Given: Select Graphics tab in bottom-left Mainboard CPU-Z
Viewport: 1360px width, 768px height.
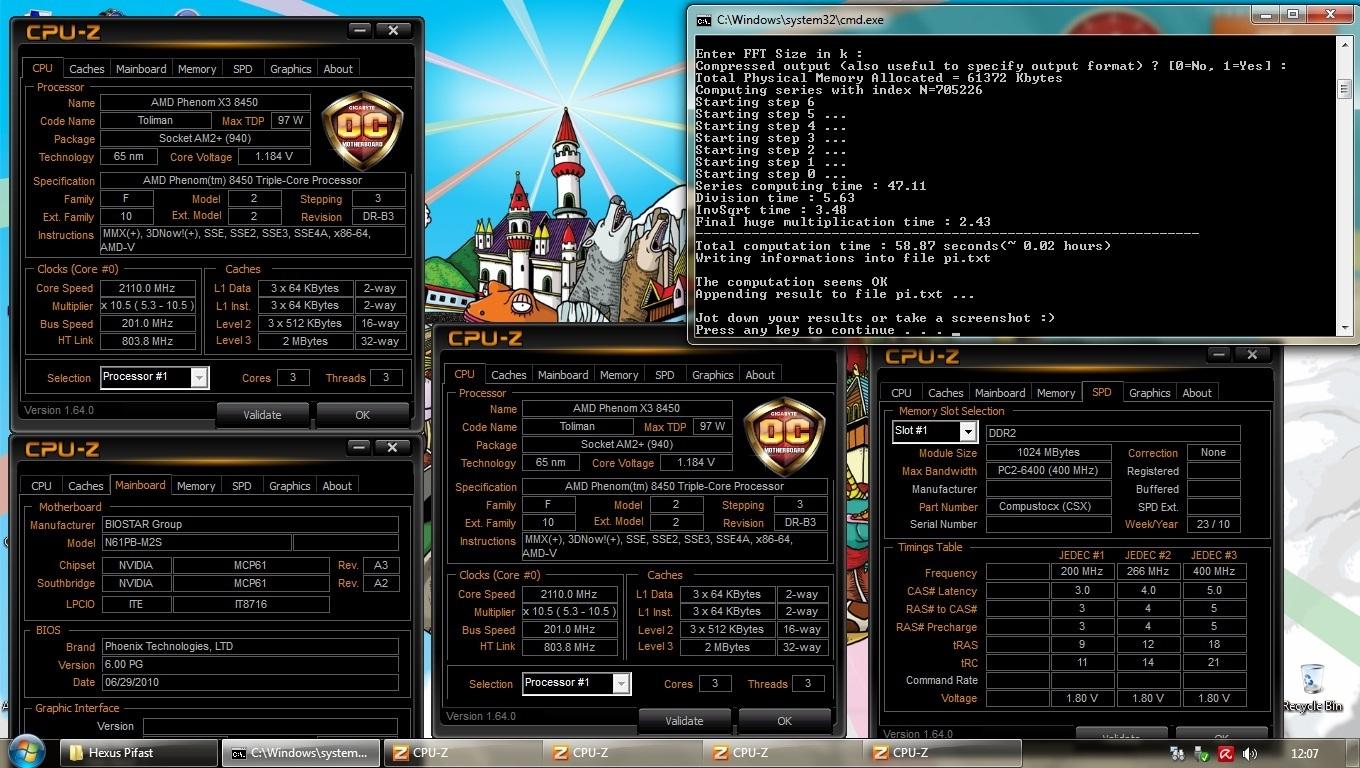Looking at the screenshot, I should pos(290,486).
